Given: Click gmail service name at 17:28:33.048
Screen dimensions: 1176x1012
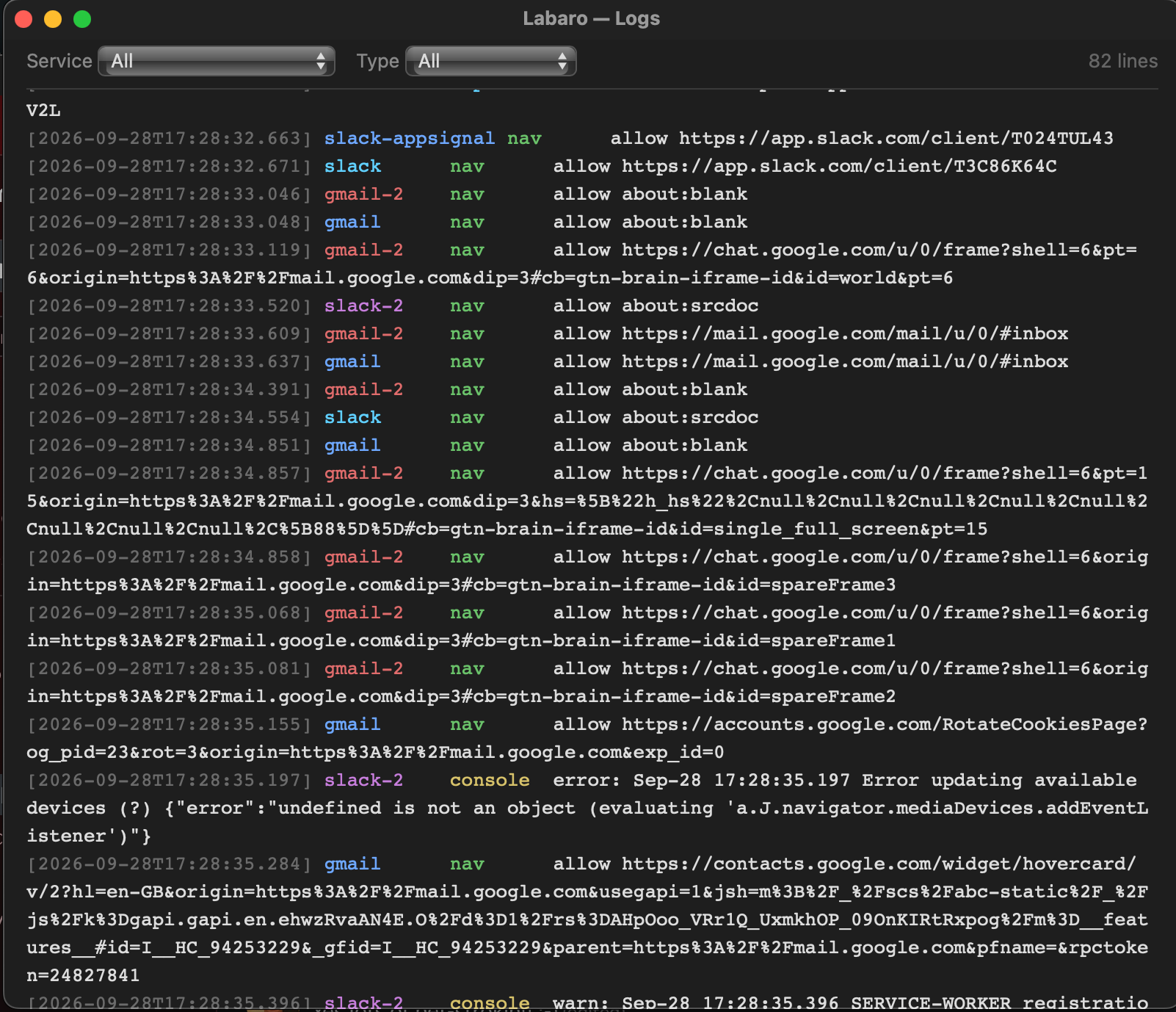Looking at the screenshot, I should point(352,222).
